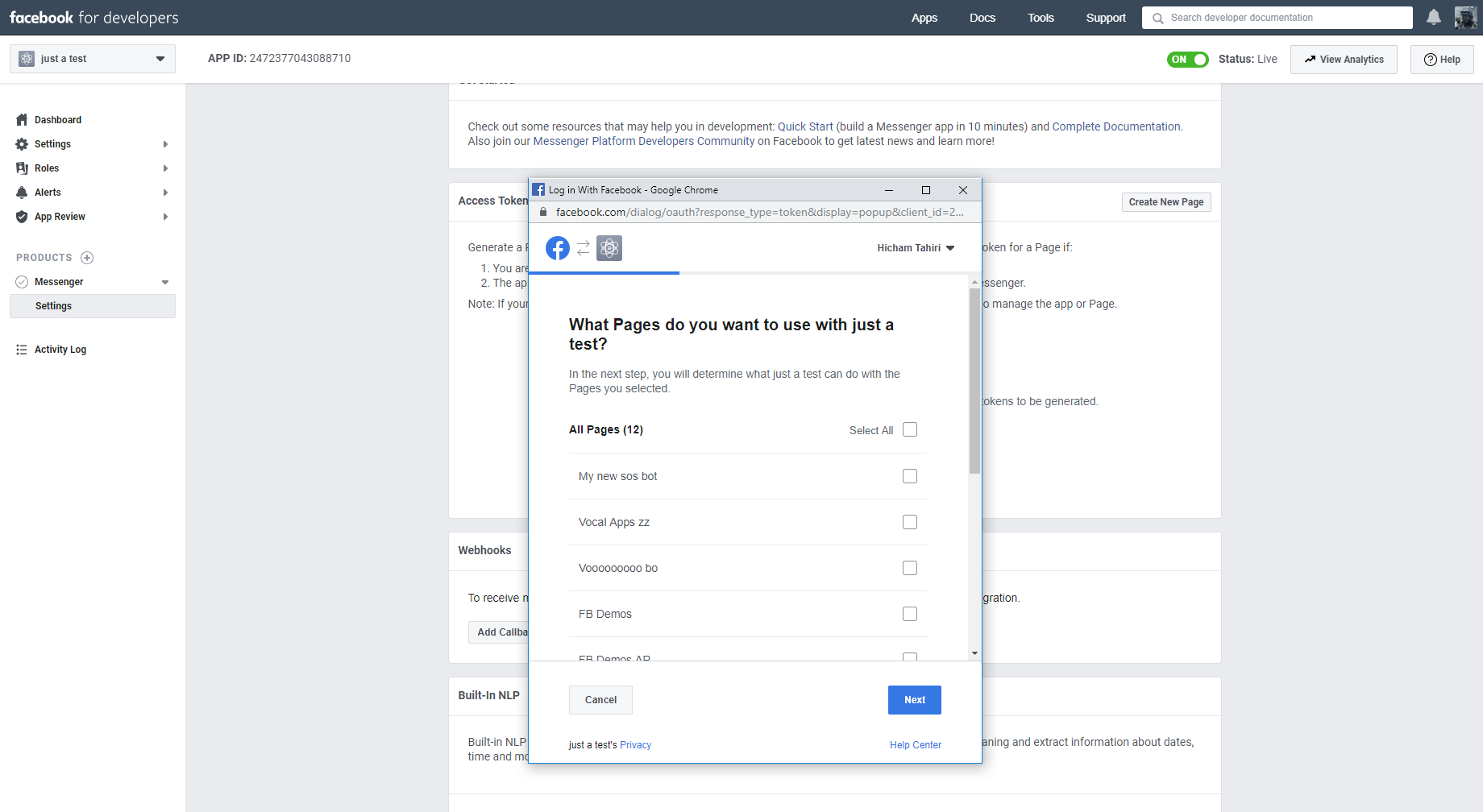Click the facebook for developers logo
This screenshot has height=812, width=1483.
coord(94,18)
